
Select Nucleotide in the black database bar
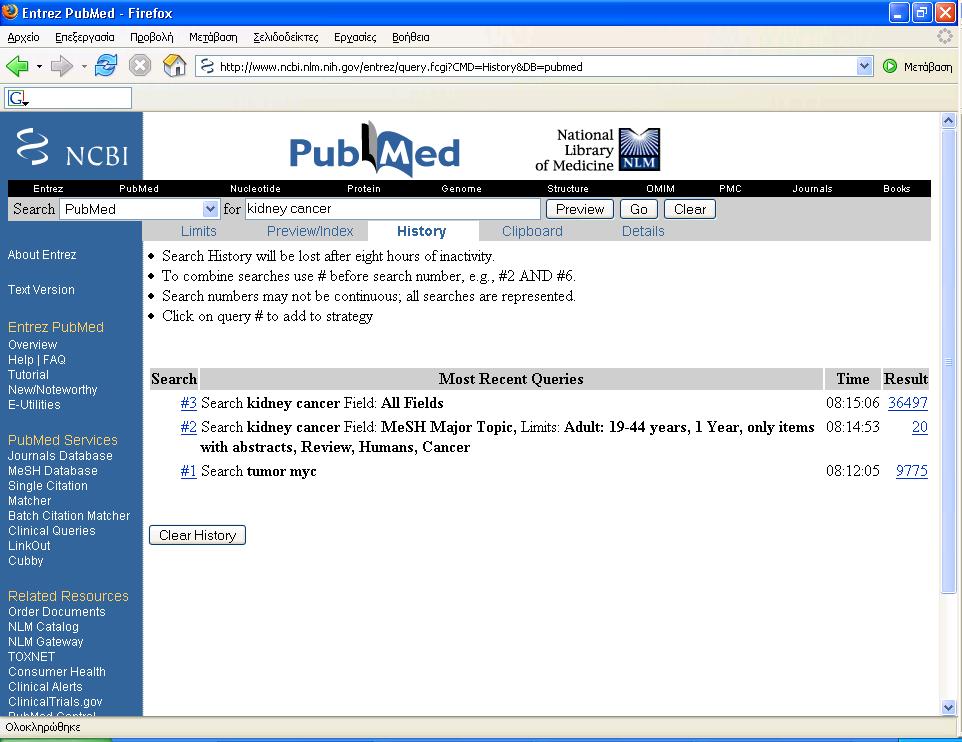[255, 188]
